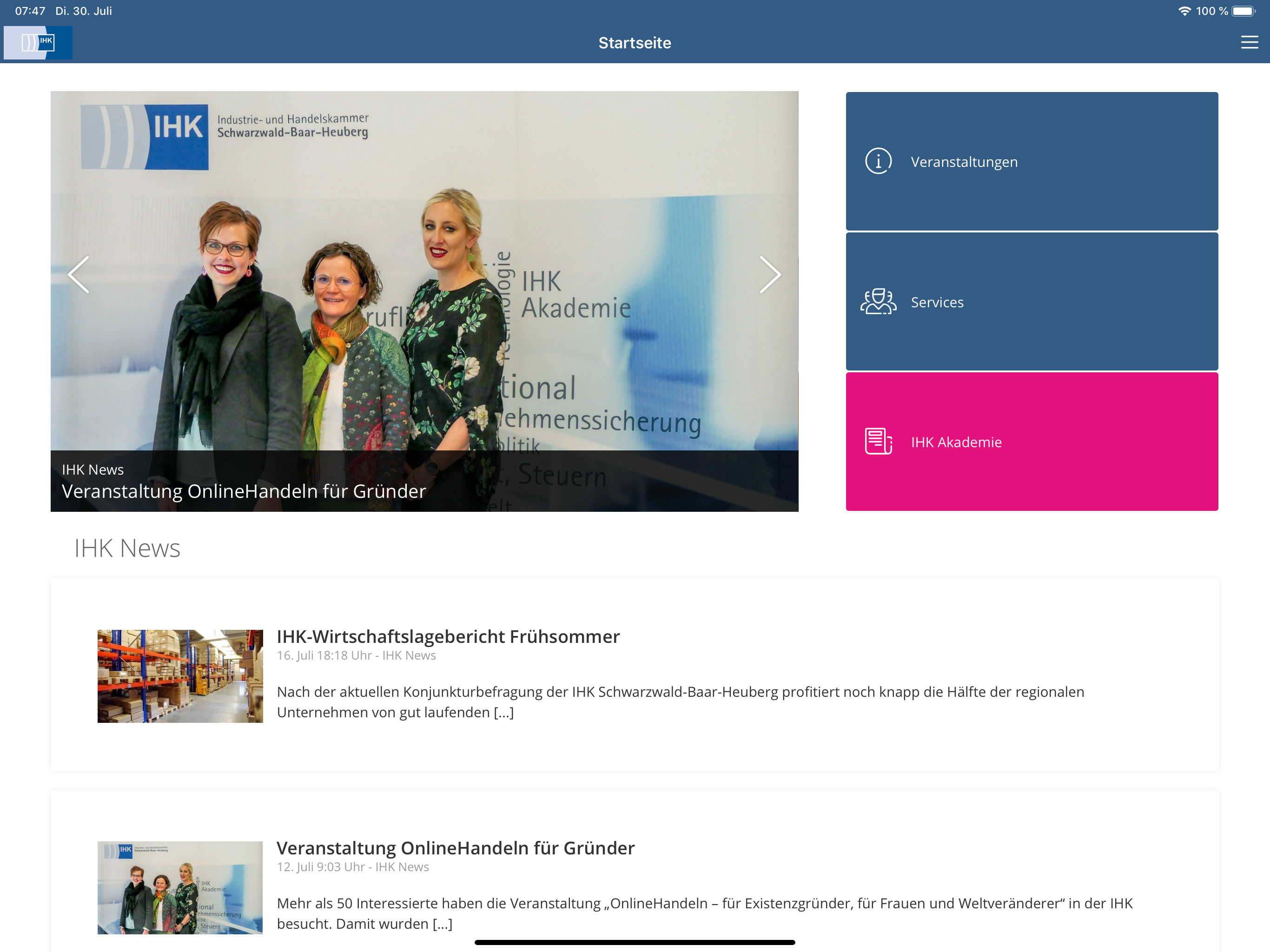Image resolution: width=1270 pixels, height=952 pixels.
Task: Click the 'Mehr als 50 Interessierte' excerpt
Action: click(705, 913)
